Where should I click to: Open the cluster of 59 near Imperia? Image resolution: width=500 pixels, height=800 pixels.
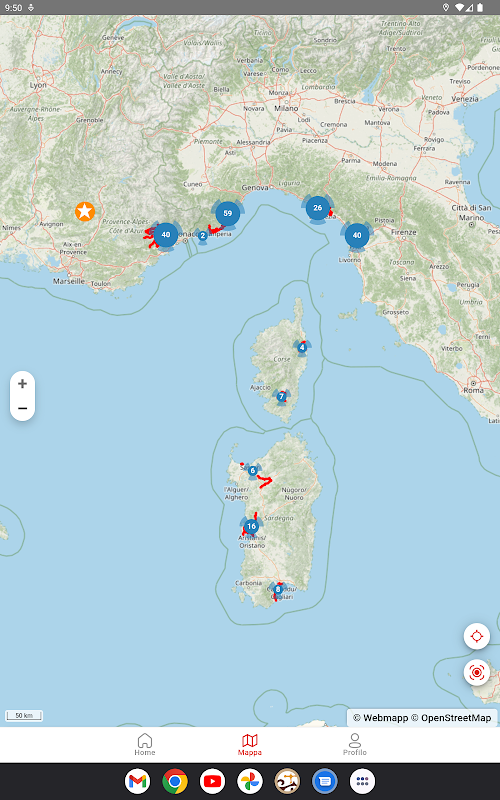point(228,213)
